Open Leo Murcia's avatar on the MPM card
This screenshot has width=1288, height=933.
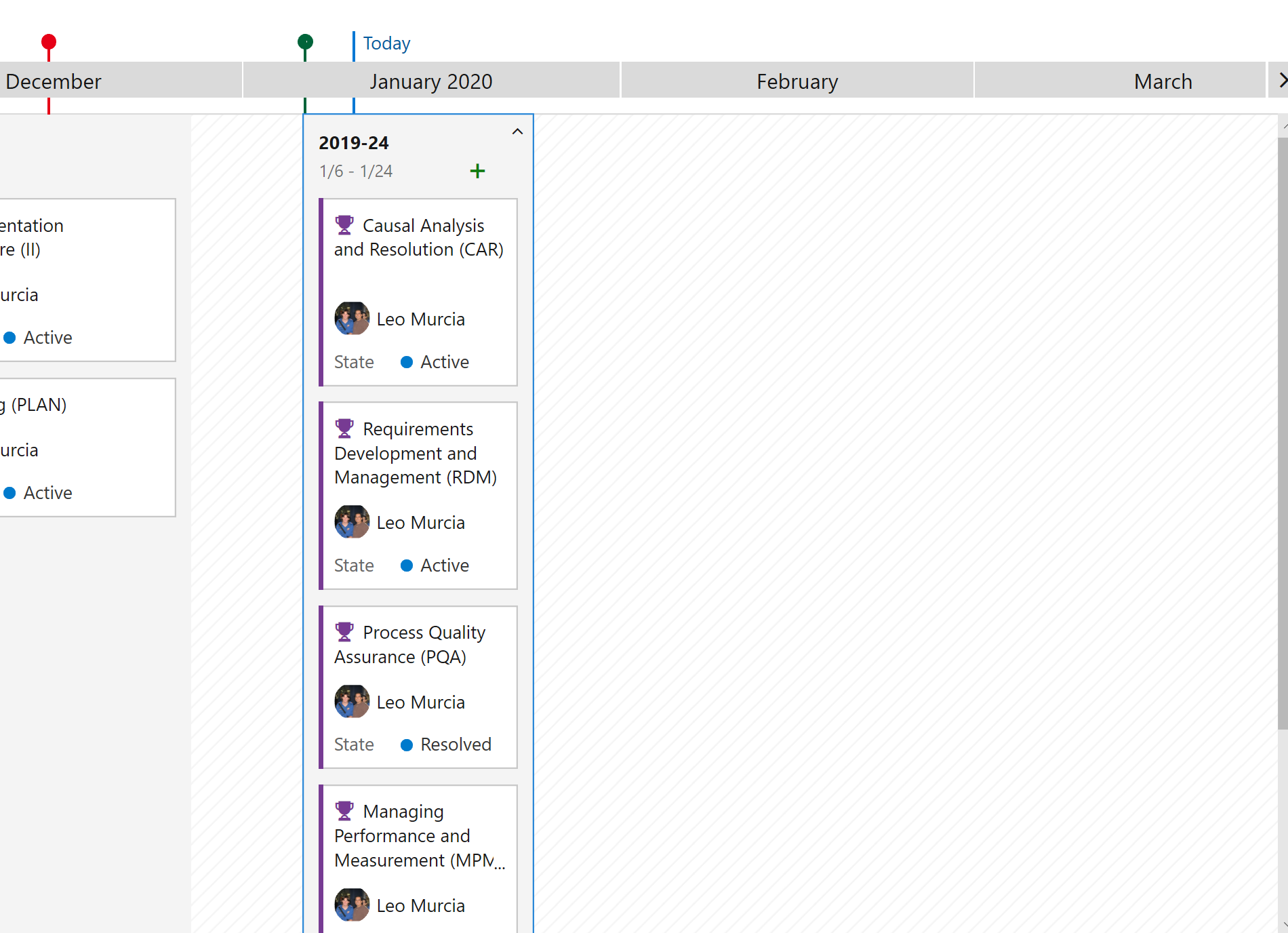point(351,905)
